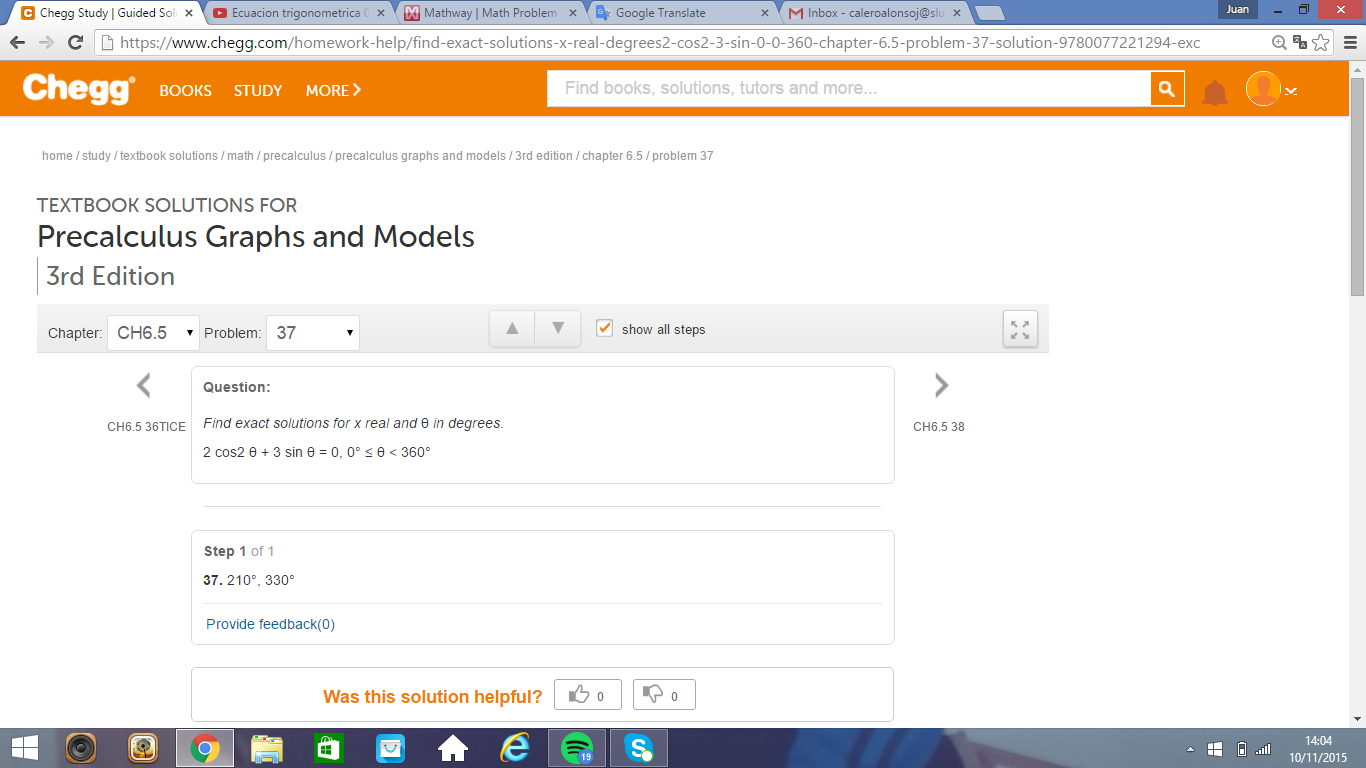Select STUDY in the Chegg navigation bar
This screenshot has width=1366, height=768.
point(257,90)
